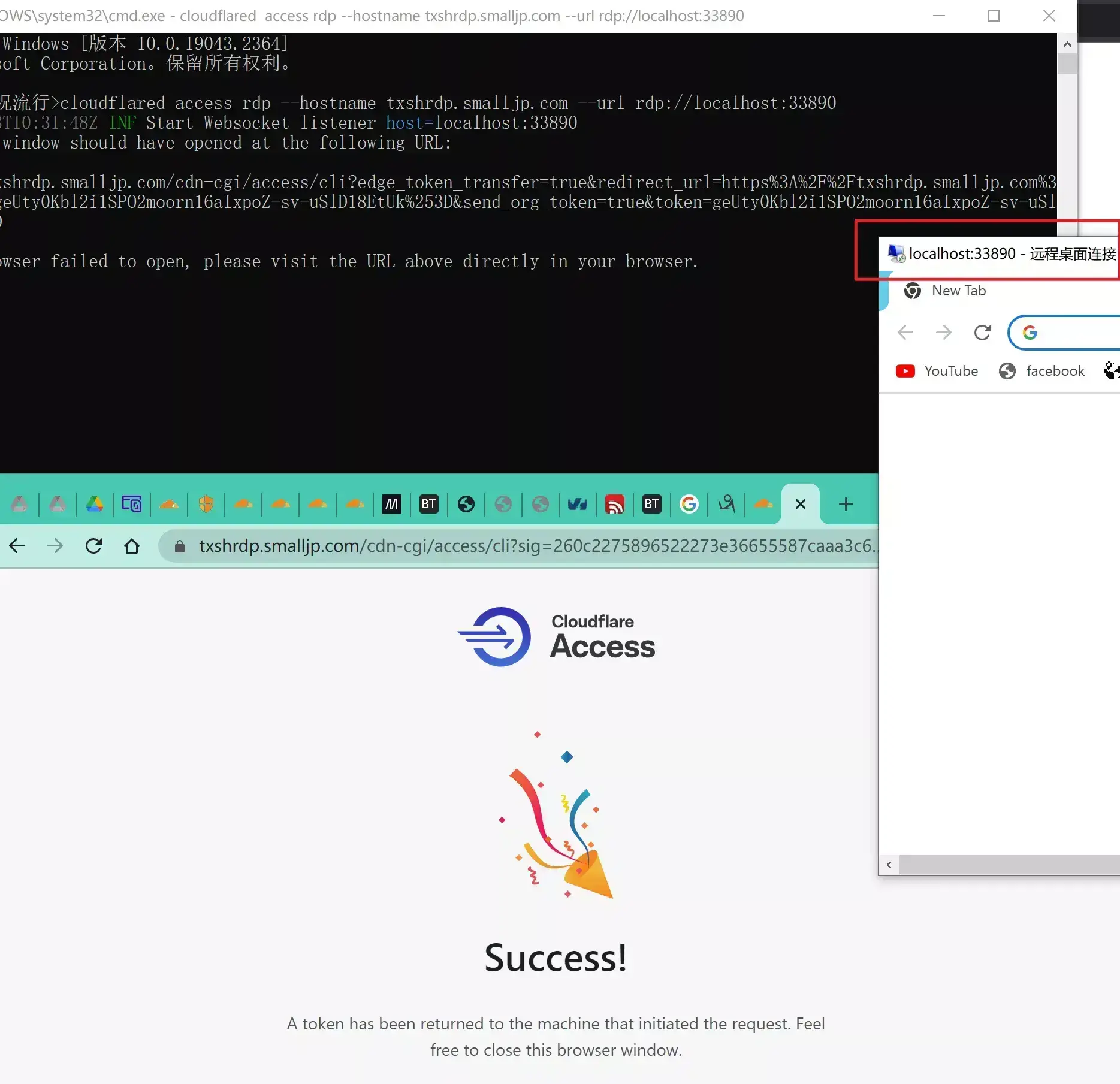Reload the Cloudflare Access success page

tap(93, 546)
